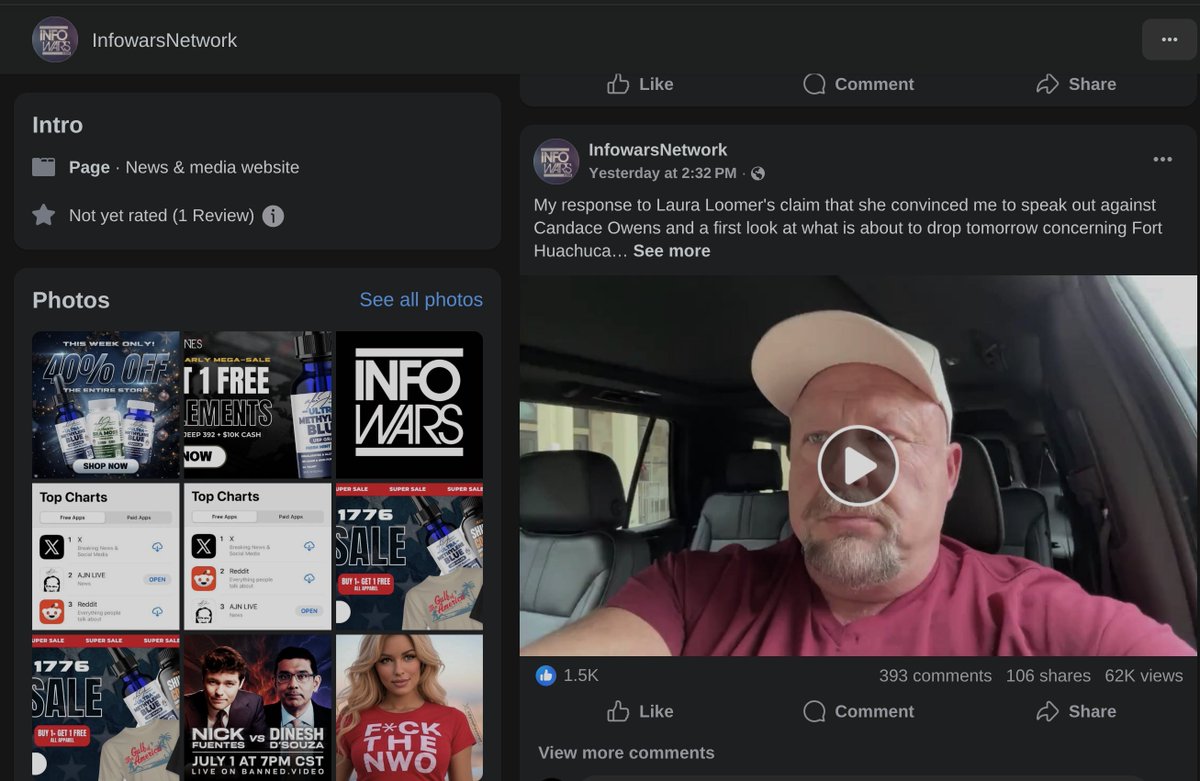Click InfowarsNetwork name on the video post
The height and width of the screenshot is (781, 1200).
(658, 150)
